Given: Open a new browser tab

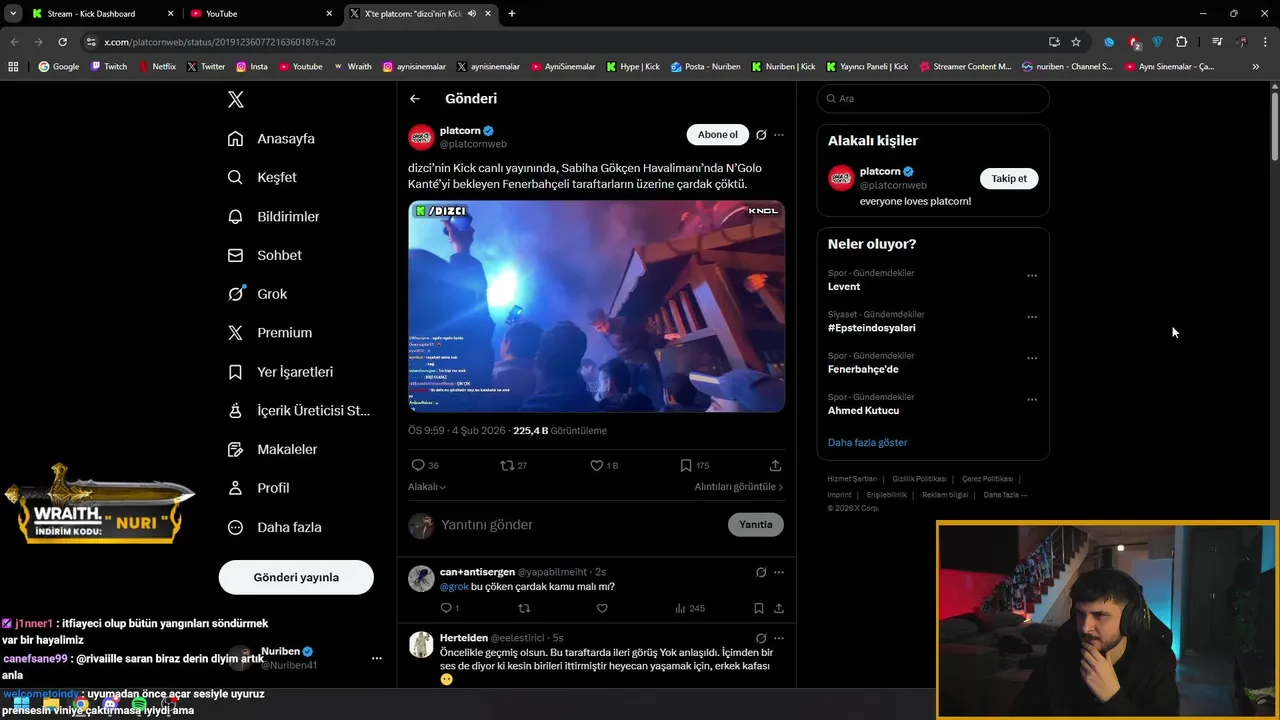Looking at the screenshot, I should [512, 14].
